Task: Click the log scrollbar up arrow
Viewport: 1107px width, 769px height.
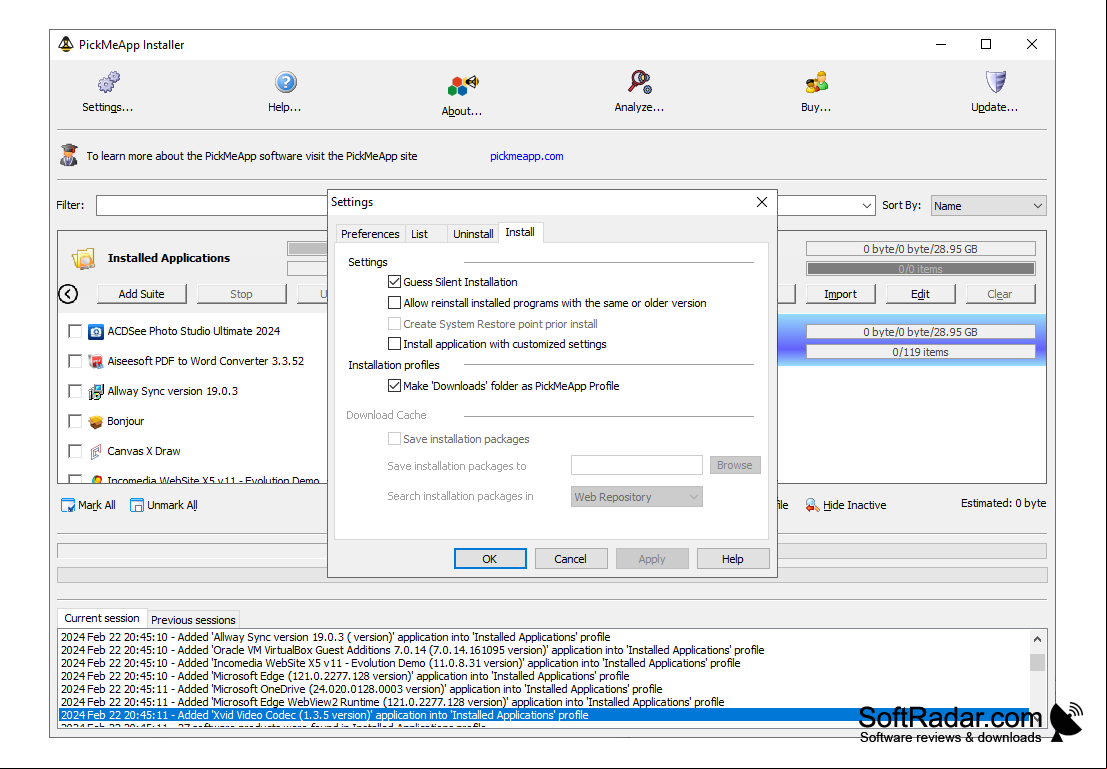Action: [x=1037, y=639]
